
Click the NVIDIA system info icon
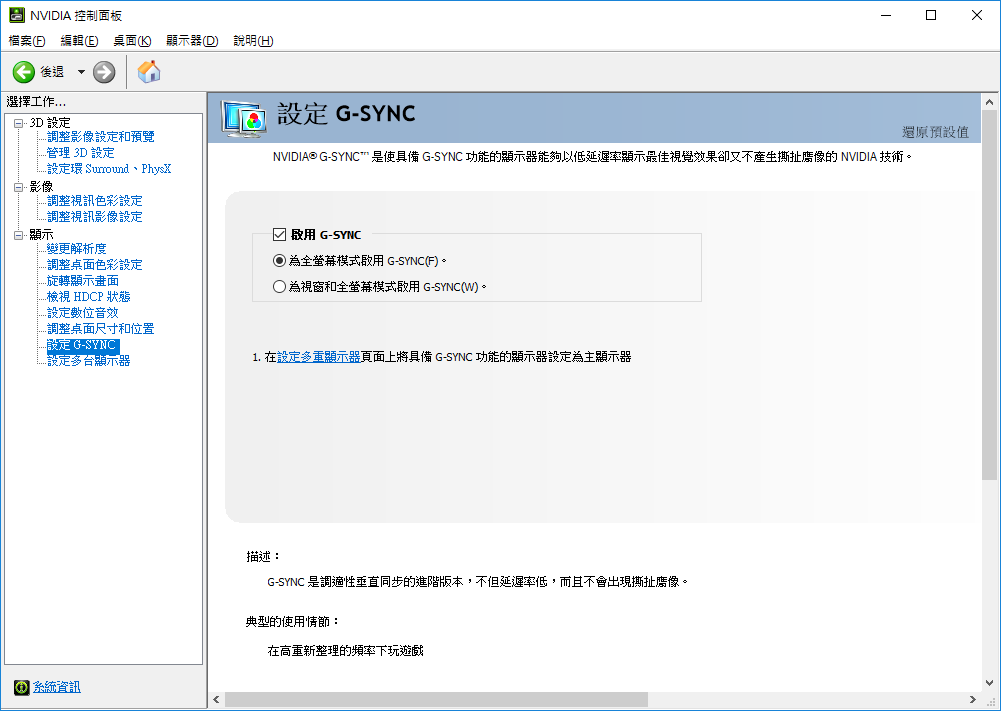click(22, 687)
